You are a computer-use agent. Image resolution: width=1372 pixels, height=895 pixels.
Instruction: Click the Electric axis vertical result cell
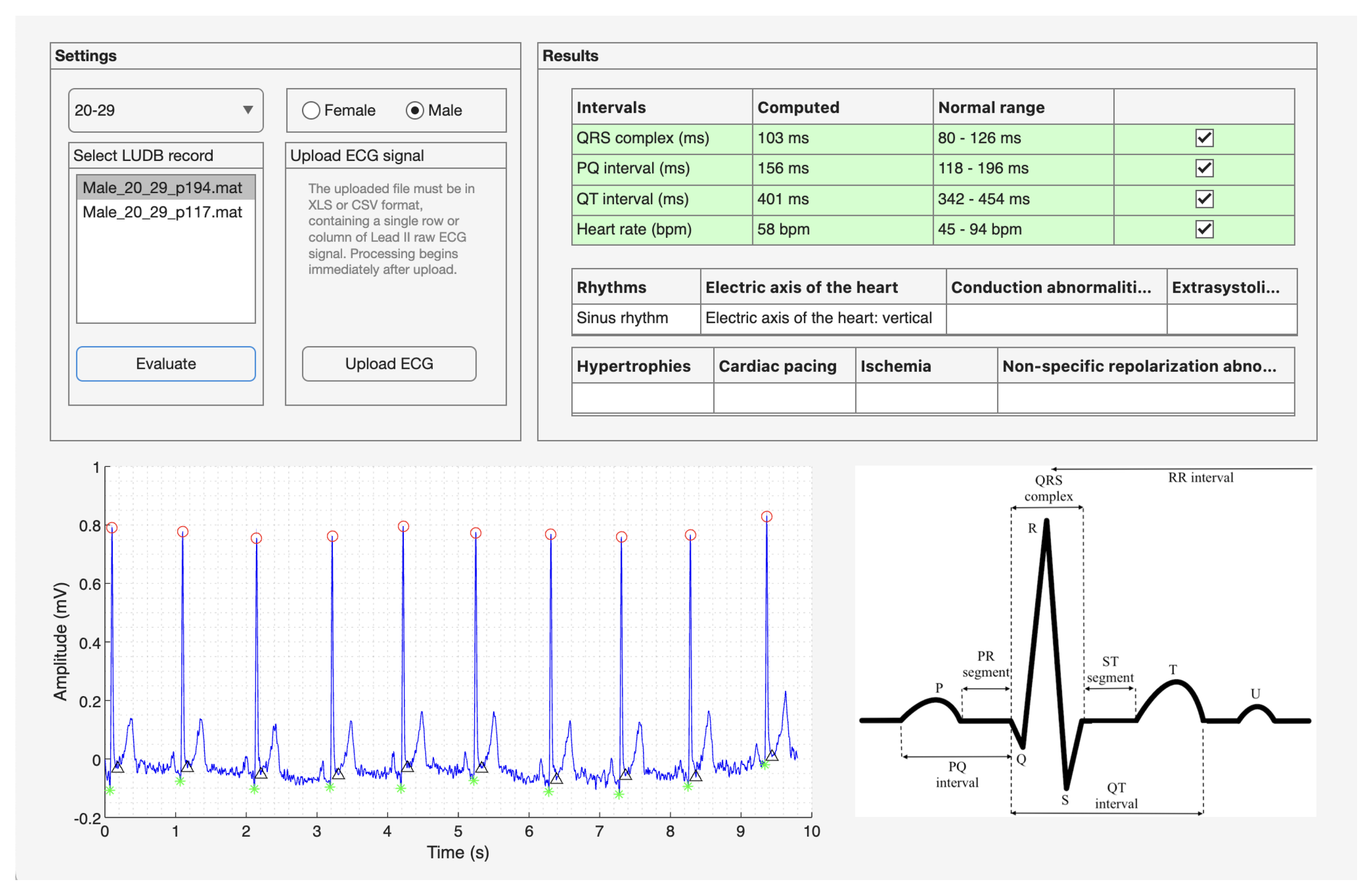pos(823,318)
